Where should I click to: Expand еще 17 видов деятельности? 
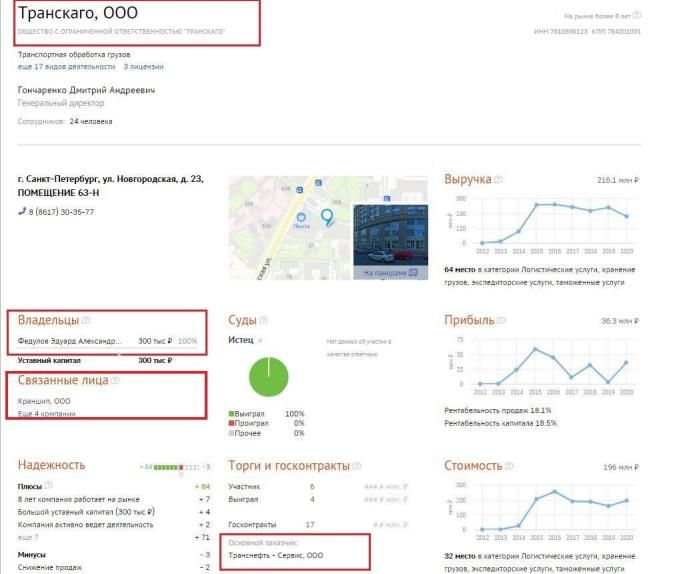coord(66,67)
